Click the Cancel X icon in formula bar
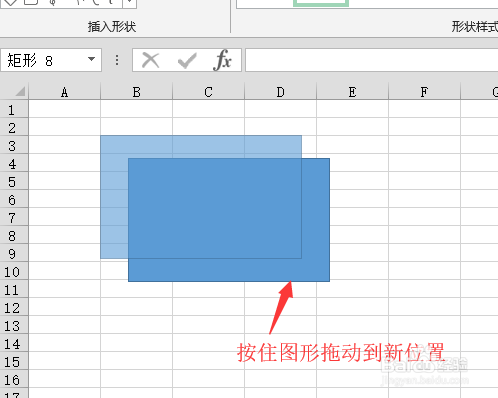Screen dimensions: 498x398 150,60
